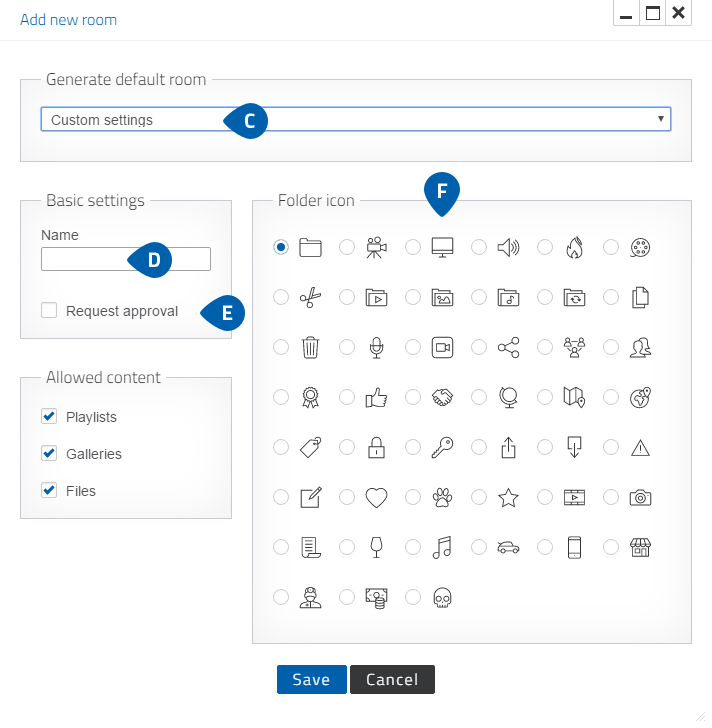
Task: Maximize the Add new room dialog
Action: (x=653, y=13)
